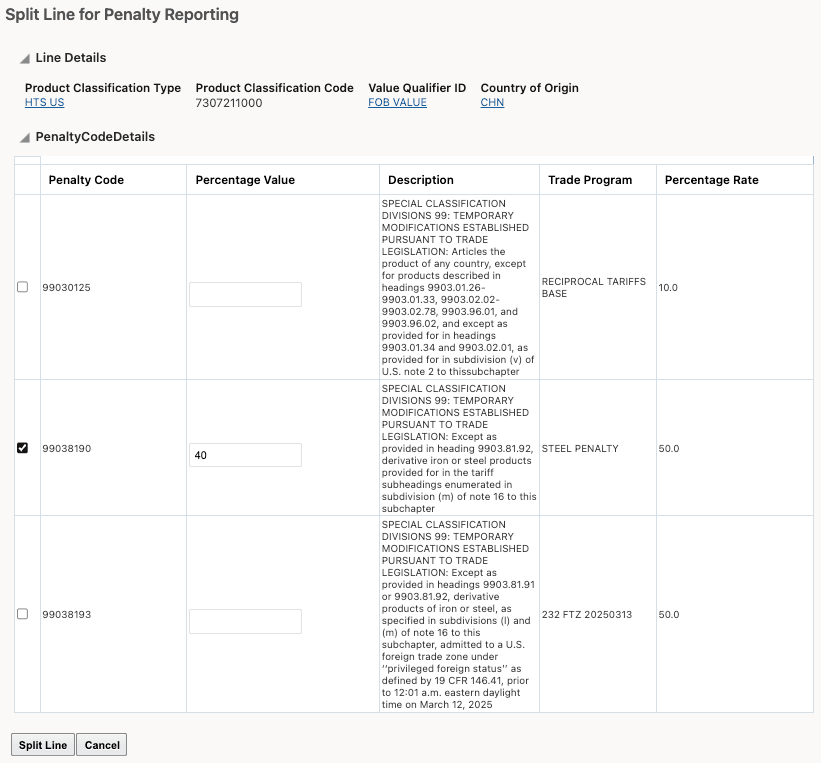Enable the checkbox for penalty code 99038193
This screenshot has width=821, height=763.
click(x=23, y=614)
